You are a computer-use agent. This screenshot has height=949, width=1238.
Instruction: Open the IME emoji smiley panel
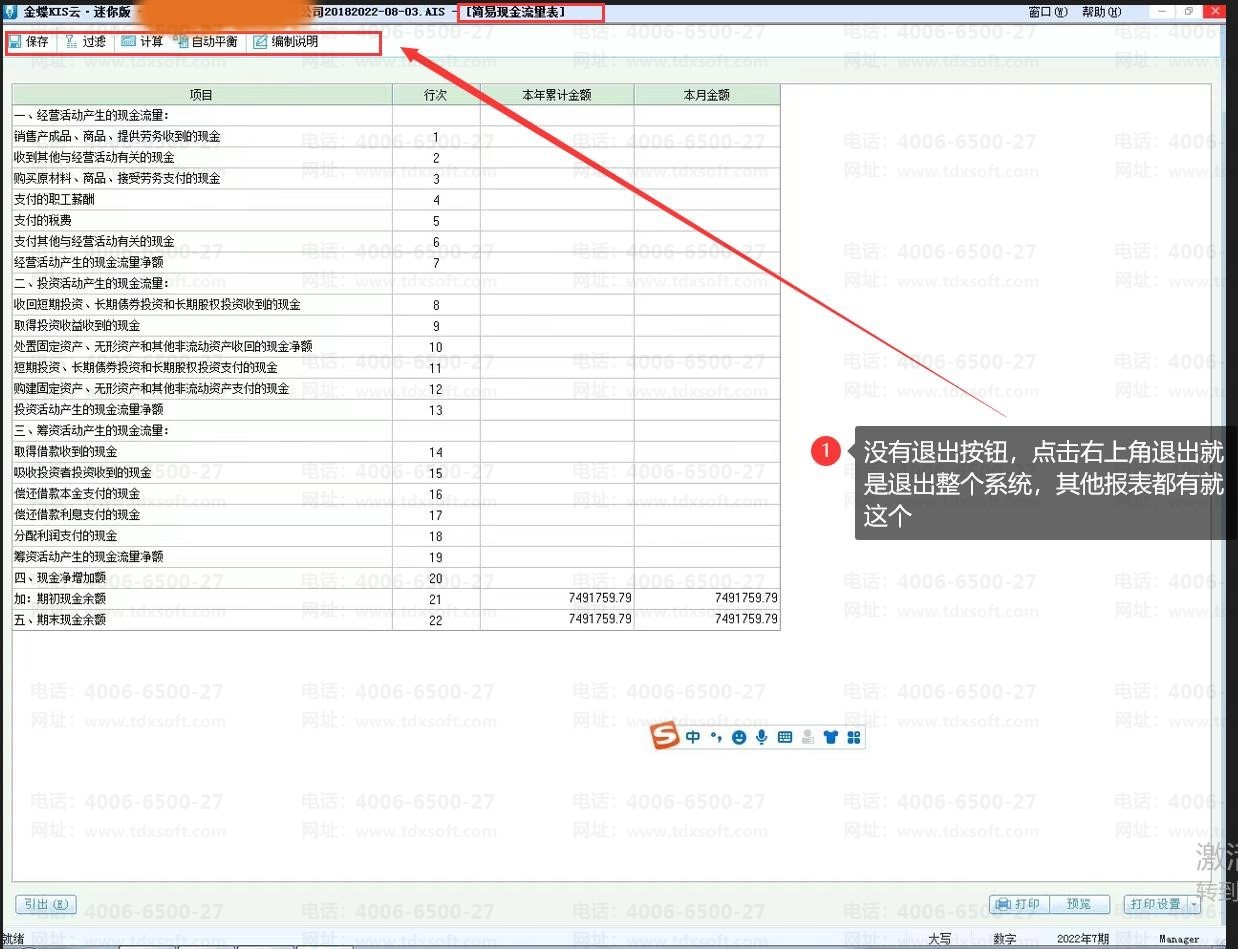point(739,737)
